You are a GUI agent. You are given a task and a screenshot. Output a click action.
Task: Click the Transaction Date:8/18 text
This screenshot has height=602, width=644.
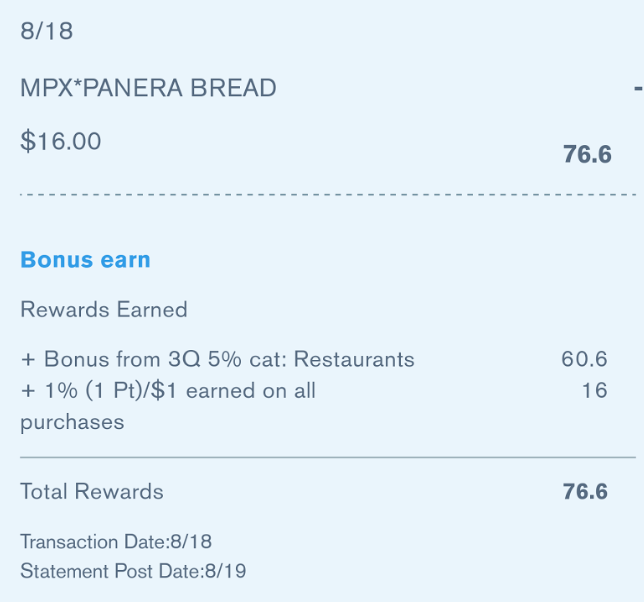pos(116,542)
